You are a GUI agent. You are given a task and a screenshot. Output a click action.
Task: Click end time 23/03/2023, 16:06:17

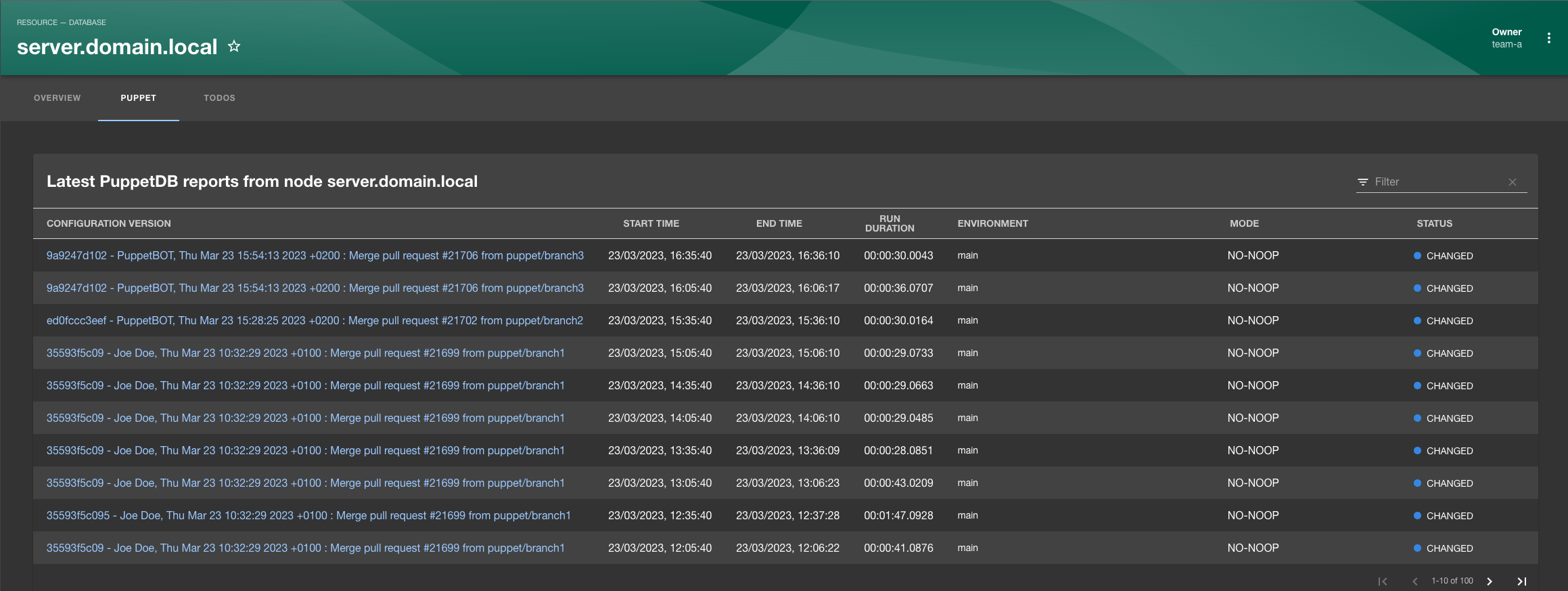click(x=787, y=288)
